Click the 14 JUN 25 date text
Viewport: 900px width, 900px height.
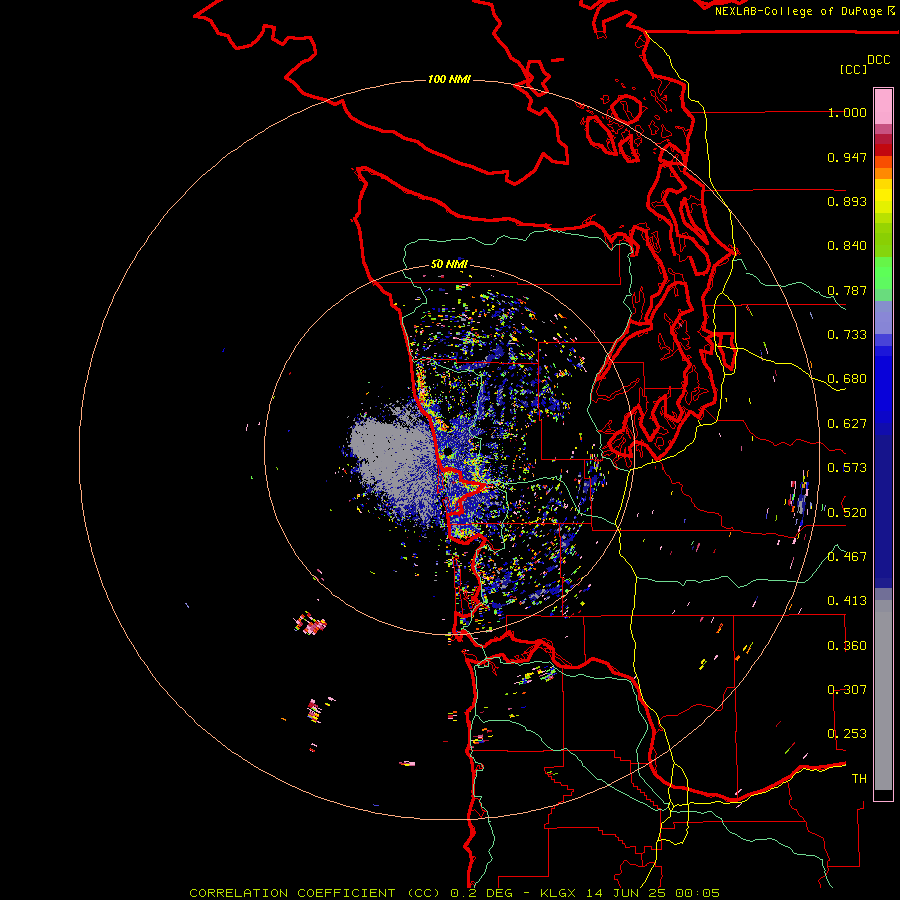[x=624, y=893]
